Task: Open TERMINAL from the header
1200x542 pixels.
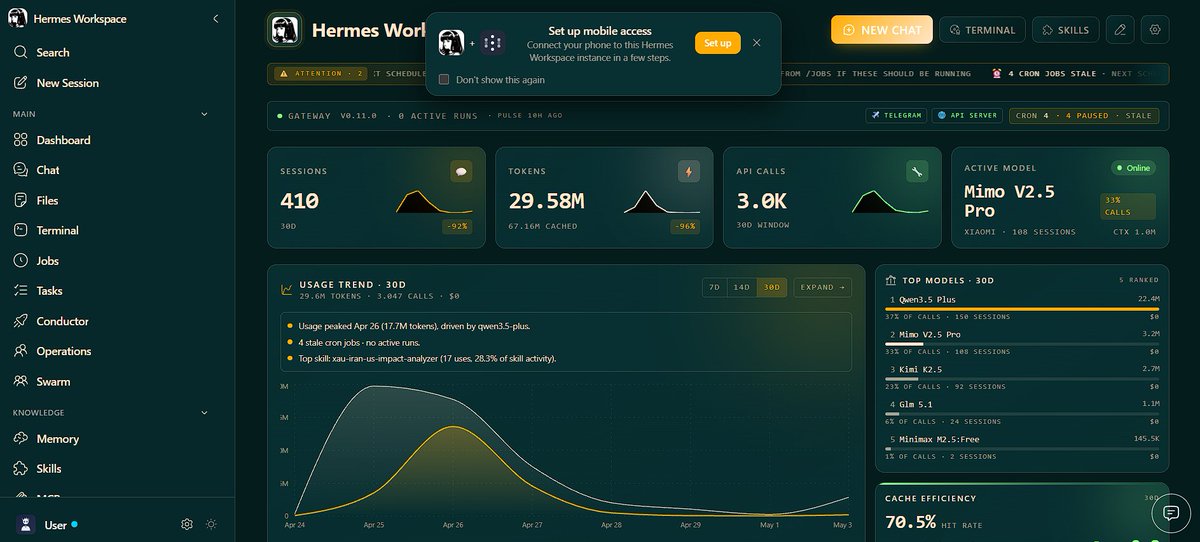Action: pos(983,30)
